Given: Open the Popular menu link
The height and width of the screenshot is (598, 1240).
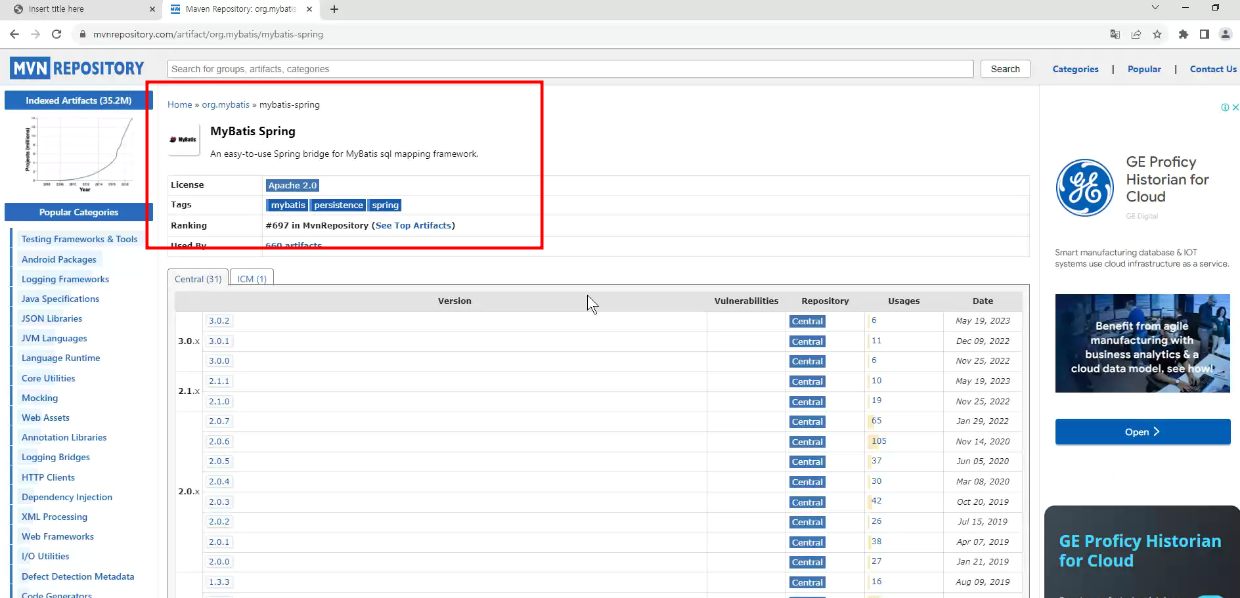Looking at the screenshot, I should point(1144,69).
